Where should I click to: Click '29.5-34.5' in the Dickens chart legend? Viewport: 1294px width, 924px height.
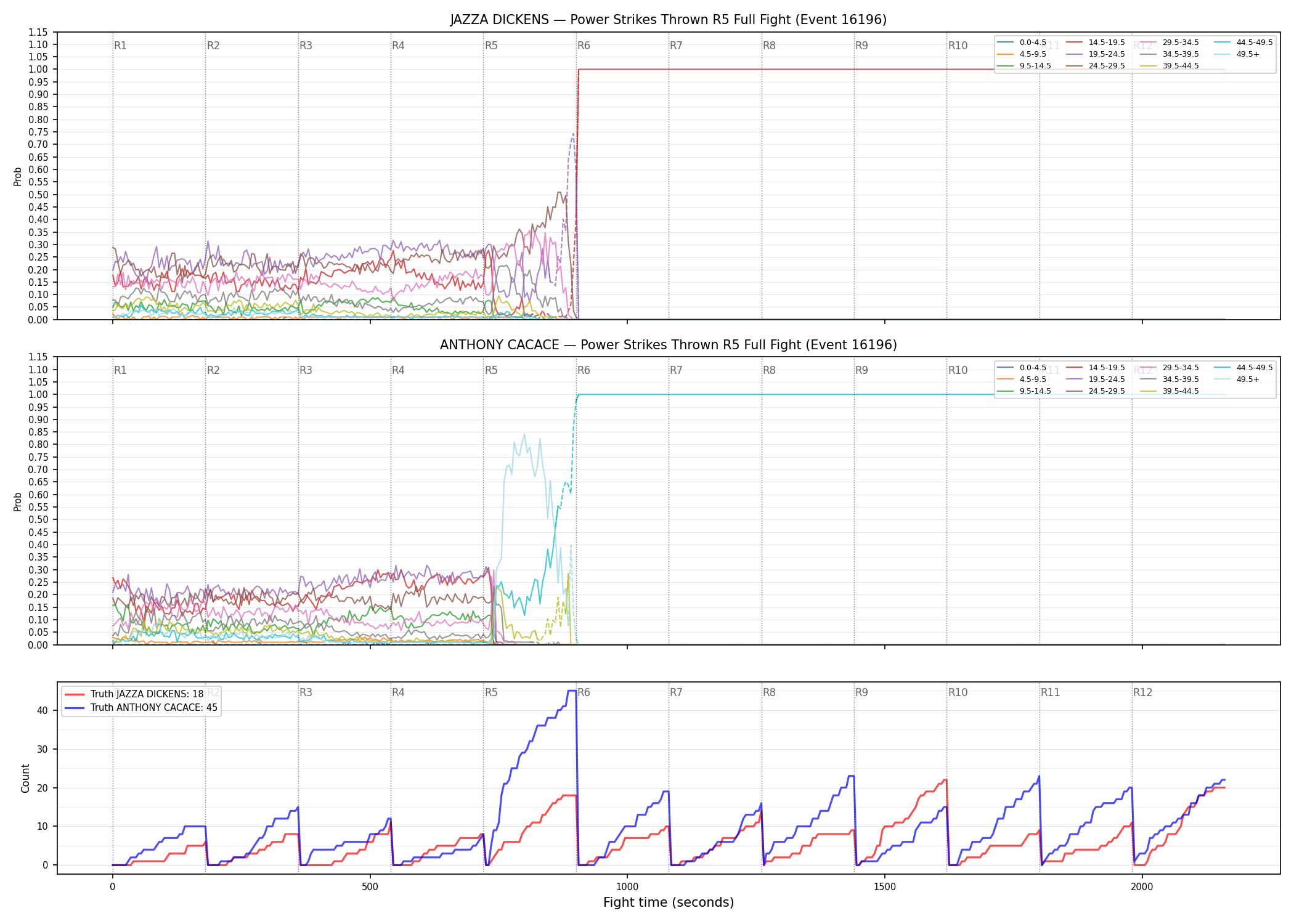(1181, 43)
